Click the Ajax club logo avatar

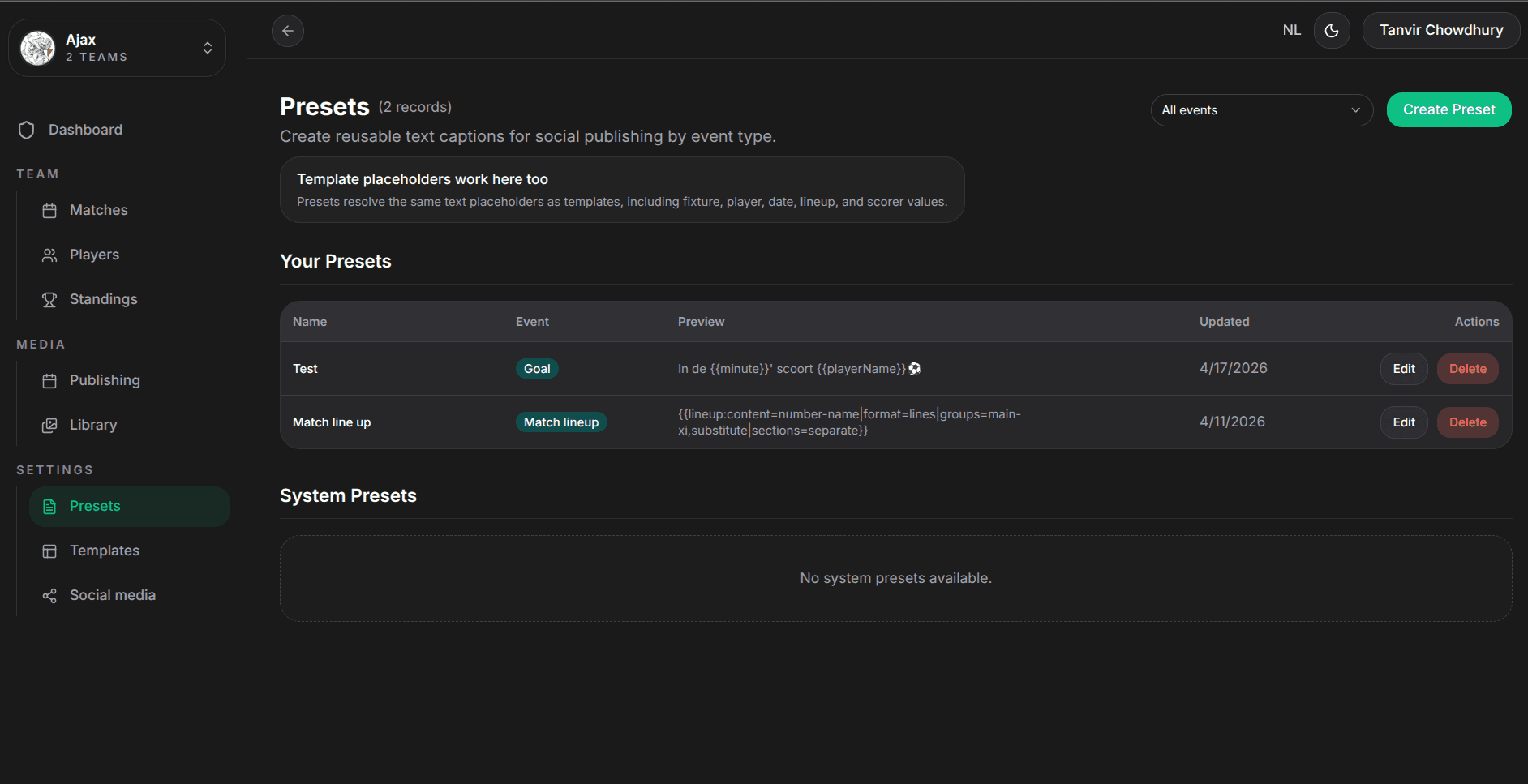(x=37, y=48)
